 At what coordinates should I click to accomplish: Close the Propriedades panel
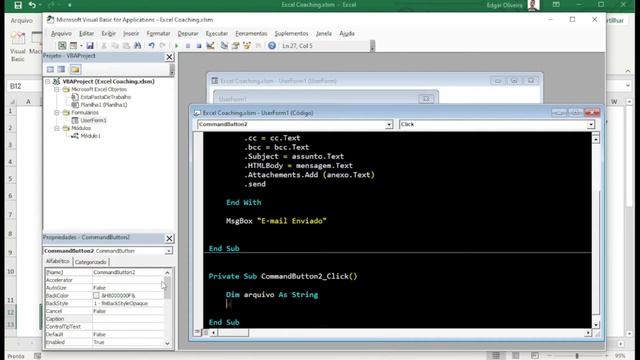(x=169, y=238)
